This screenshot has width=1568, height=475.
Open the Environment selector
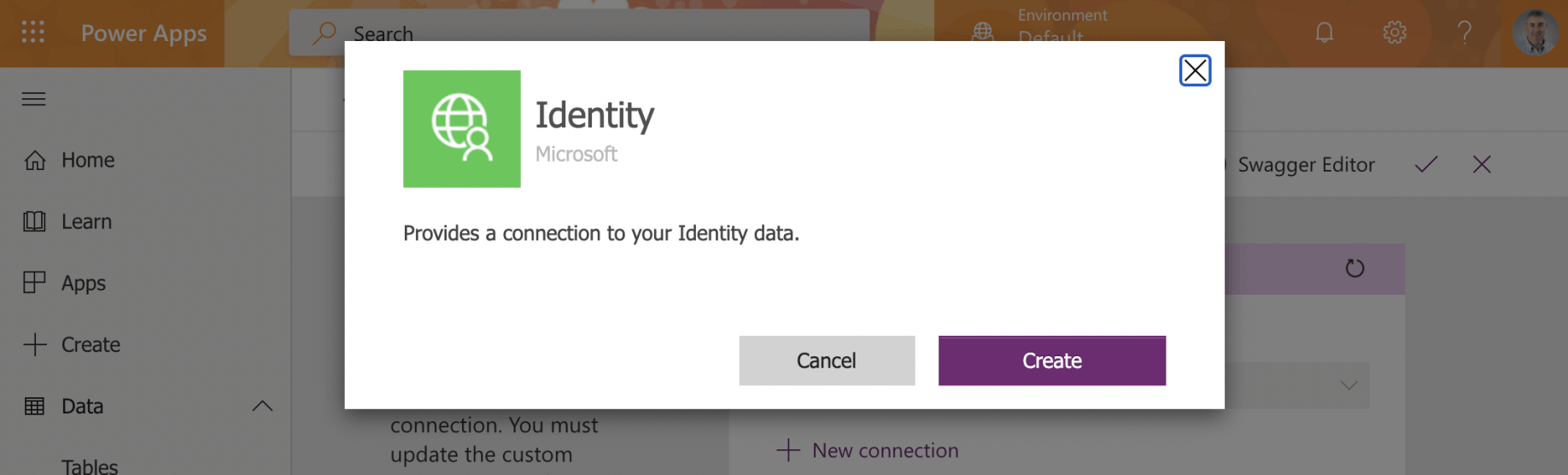point(1050,26)
